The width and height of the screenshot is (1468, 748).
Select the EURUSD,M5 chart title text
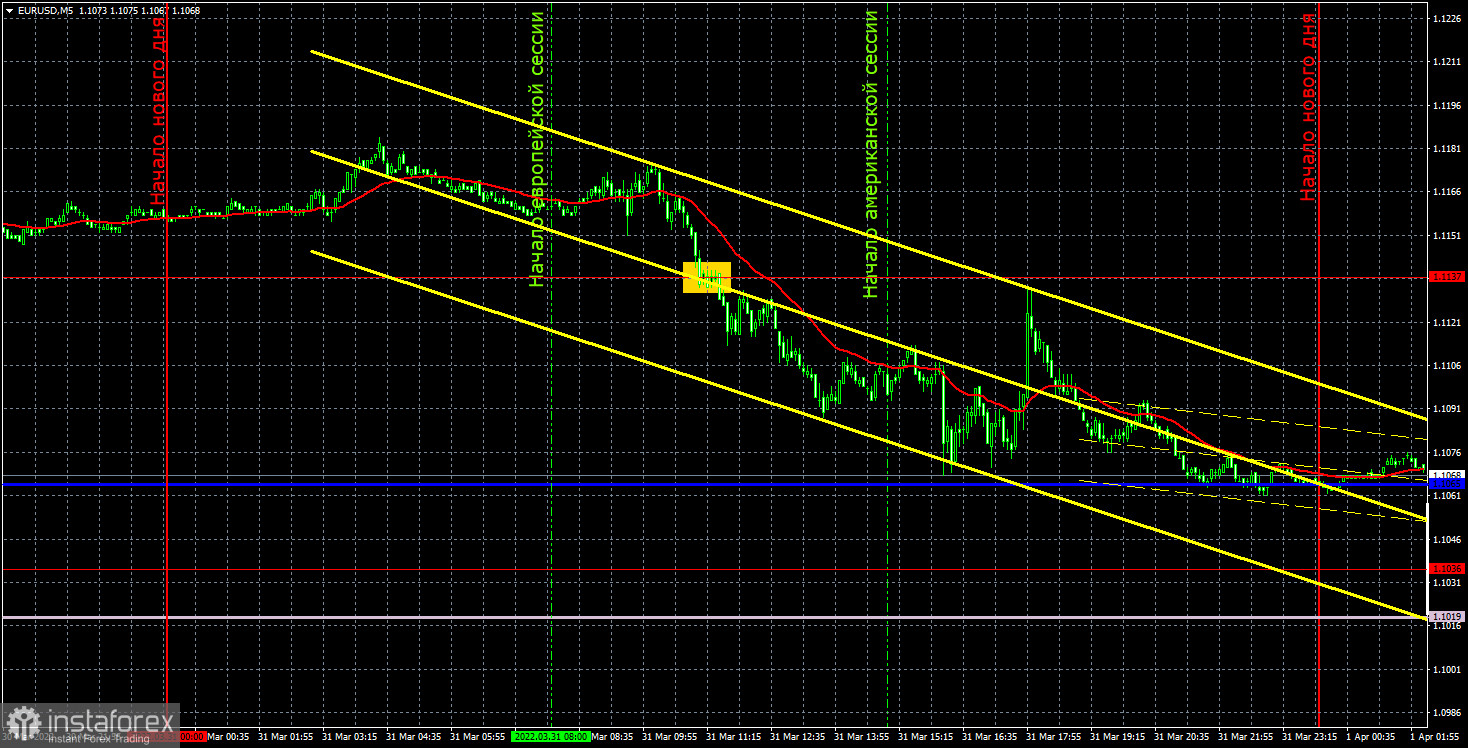pos(45,10)
